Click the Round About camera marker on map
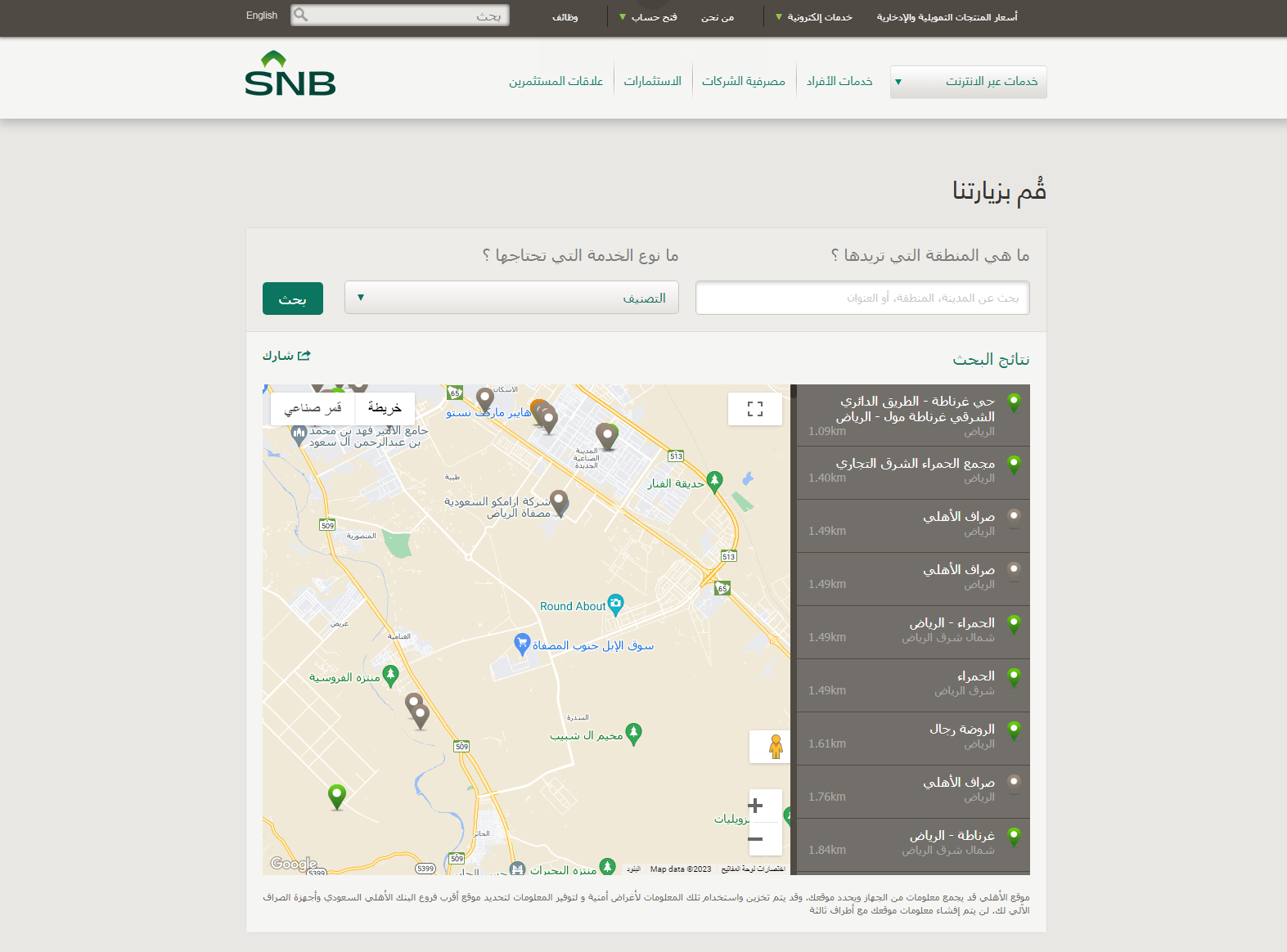Screen dimensions: 1287x952 click(x=615, y=604)
